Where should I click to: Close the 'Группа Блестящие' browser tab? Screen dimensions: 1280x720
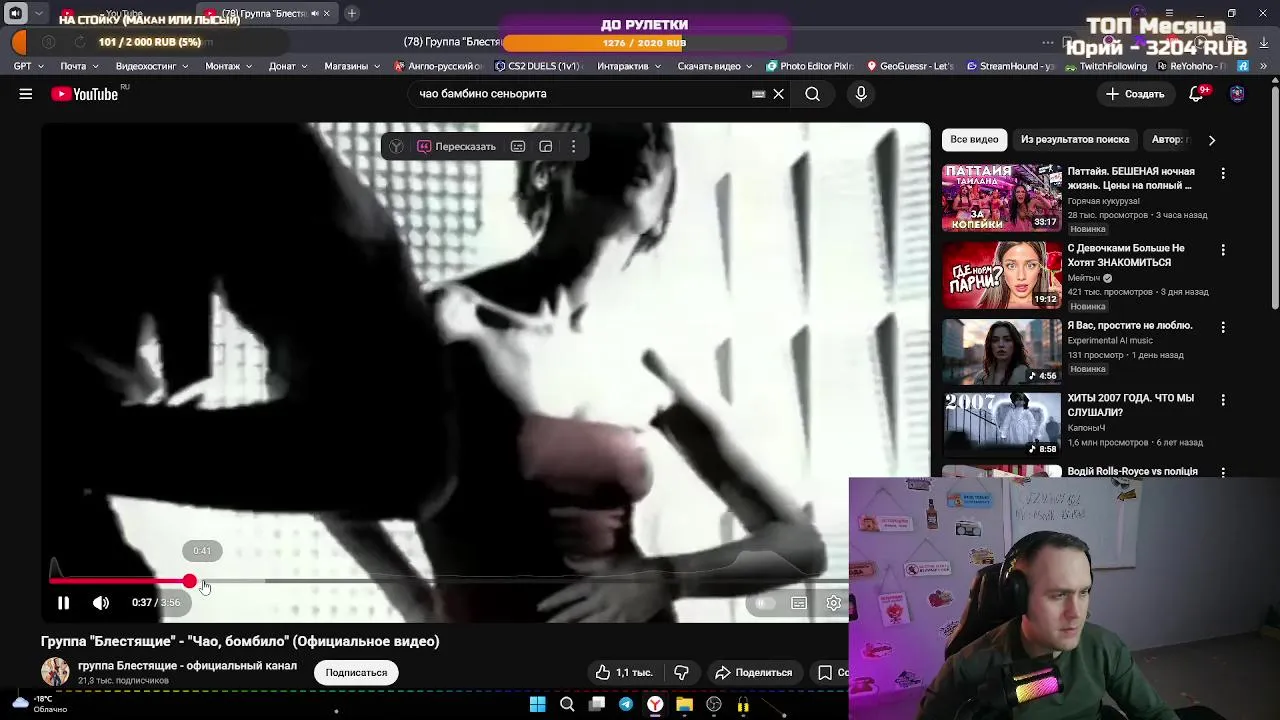coord(326,13)
